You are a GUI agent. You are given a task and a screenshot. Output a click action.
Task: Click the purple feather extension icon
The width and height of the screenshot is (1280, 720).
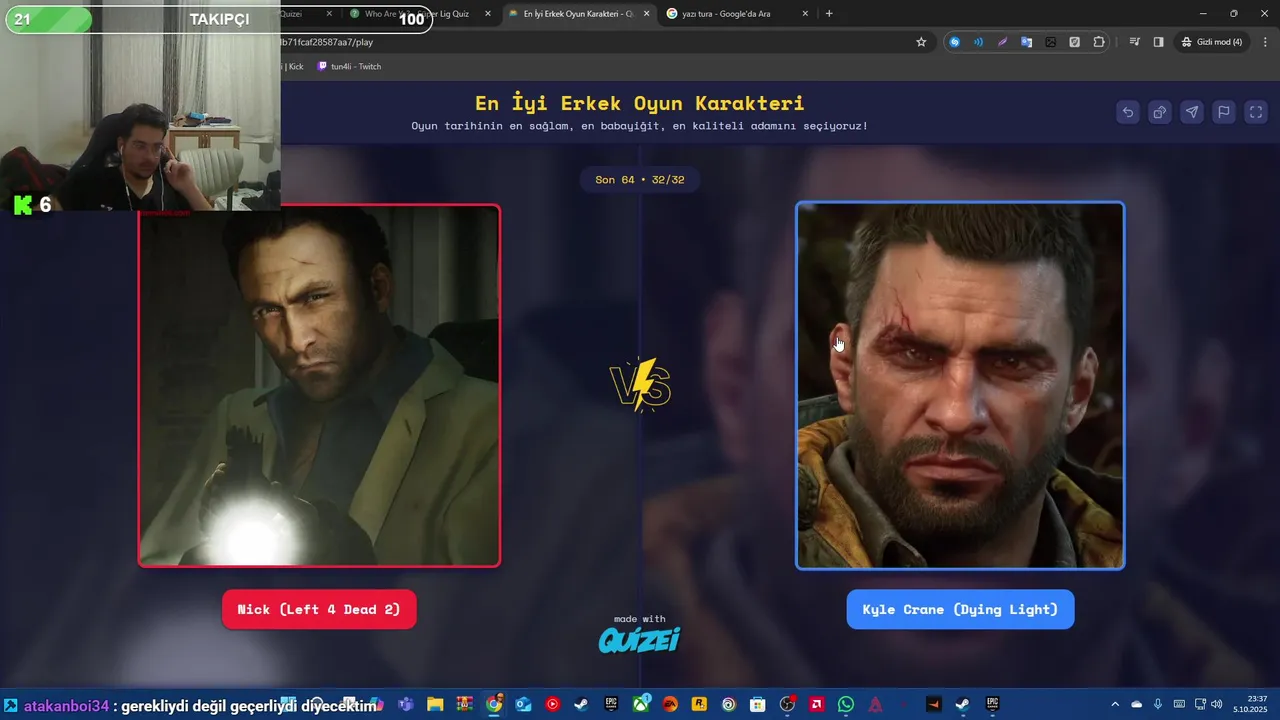point(1002,42)
